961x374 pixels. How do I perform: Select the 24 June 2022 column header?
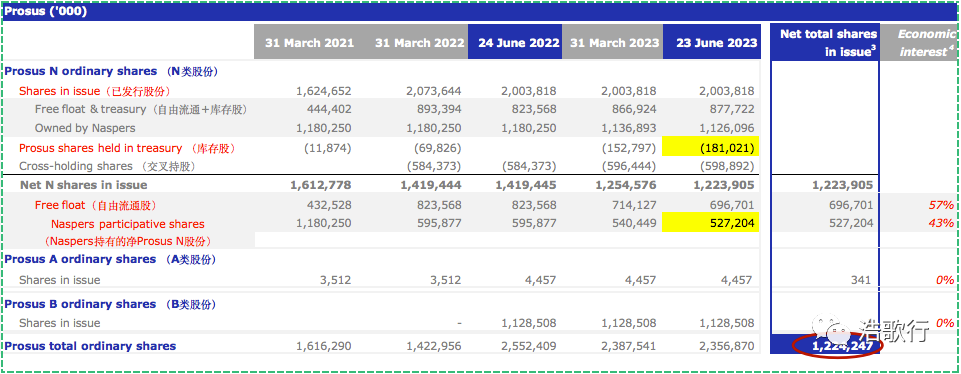pyautogui.click(x=515, y=43)
